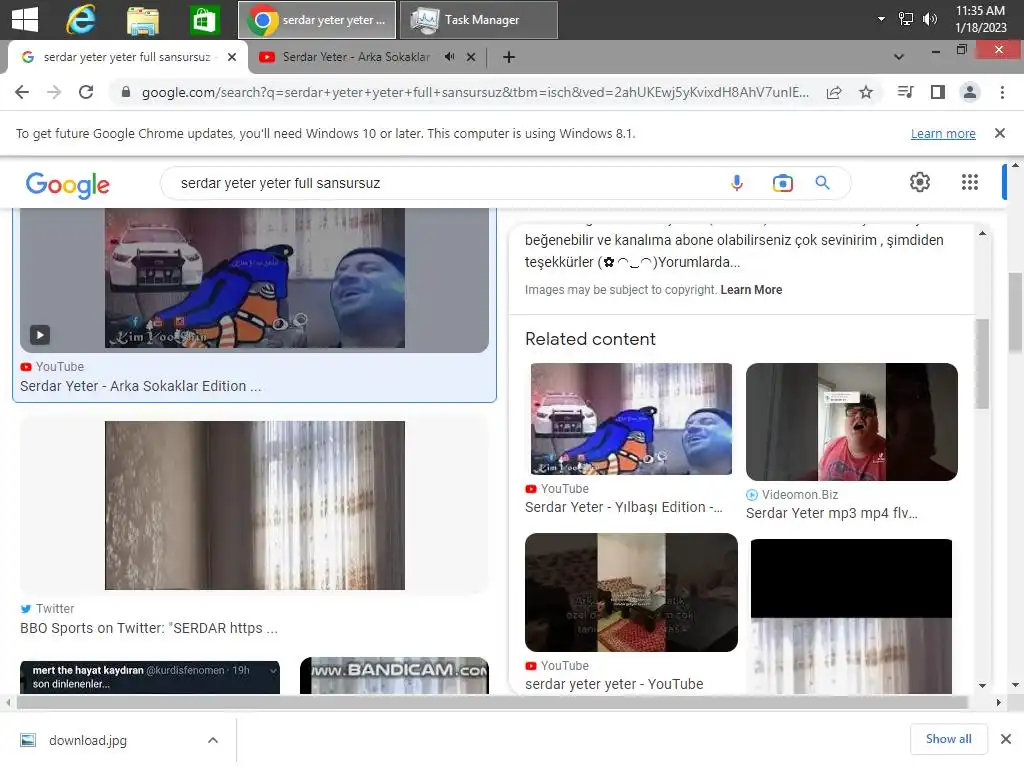
Task: Follow the Learn more update link
Action: click(943, 133)
